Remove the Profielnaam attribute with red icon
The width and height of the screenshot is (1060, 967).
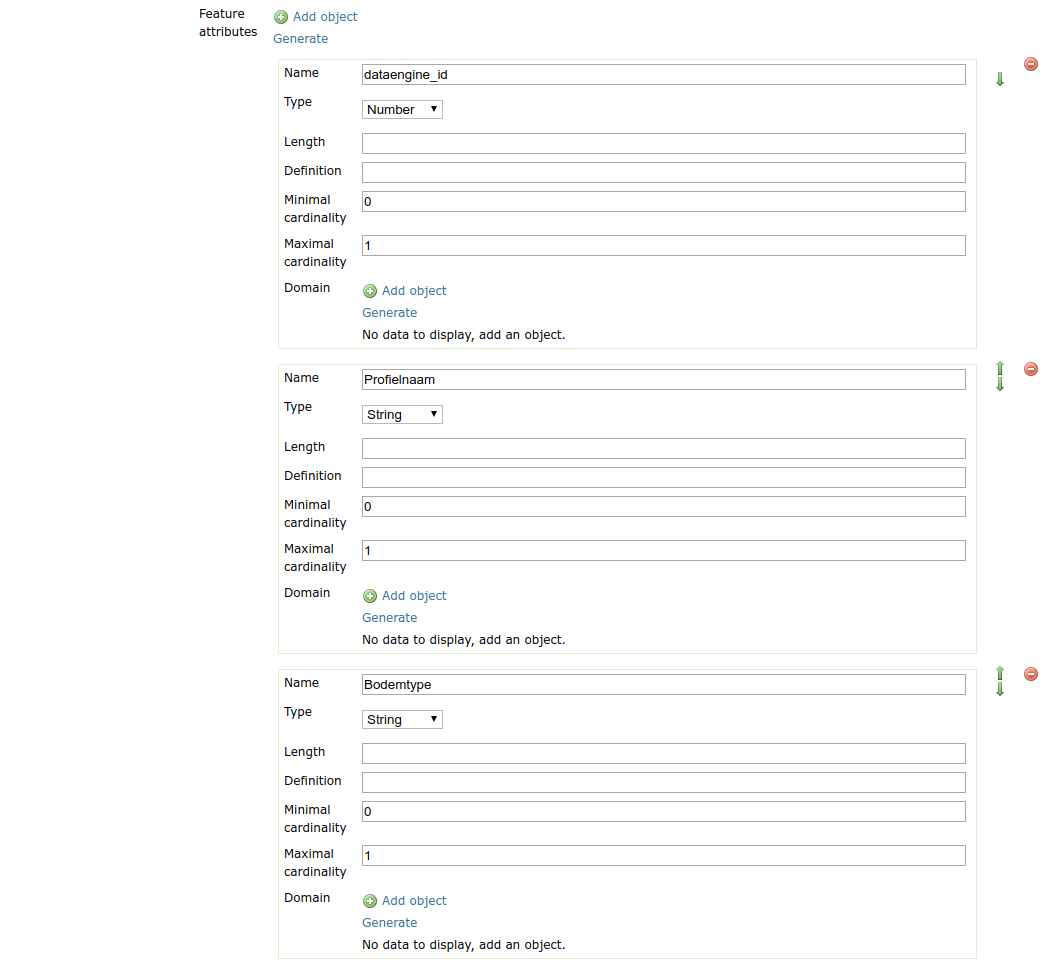coord(1031,369)
